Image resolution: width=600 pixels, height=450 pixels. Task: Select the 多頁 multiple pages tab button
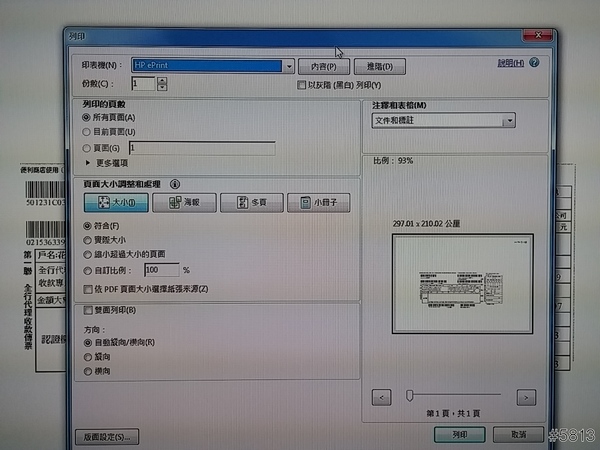[252, 202]
